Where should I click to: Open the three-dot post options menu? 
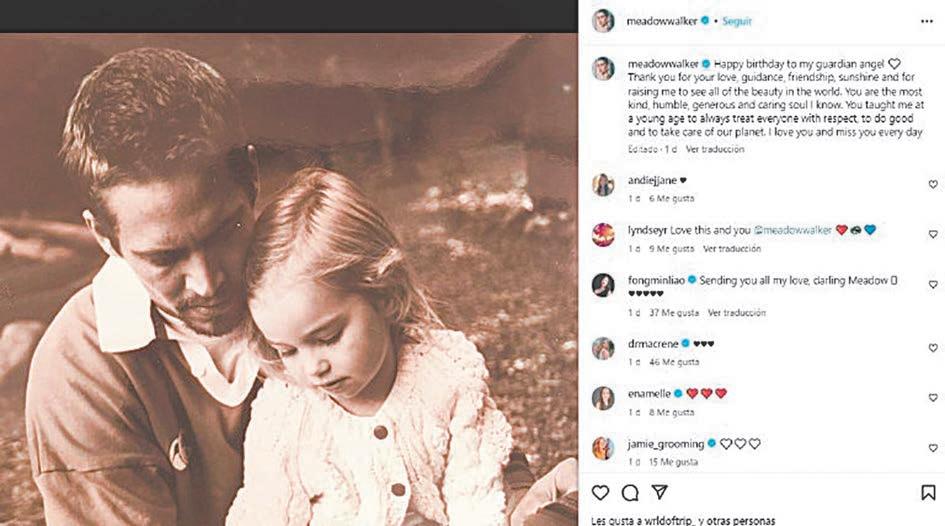(x=927, y=20)
